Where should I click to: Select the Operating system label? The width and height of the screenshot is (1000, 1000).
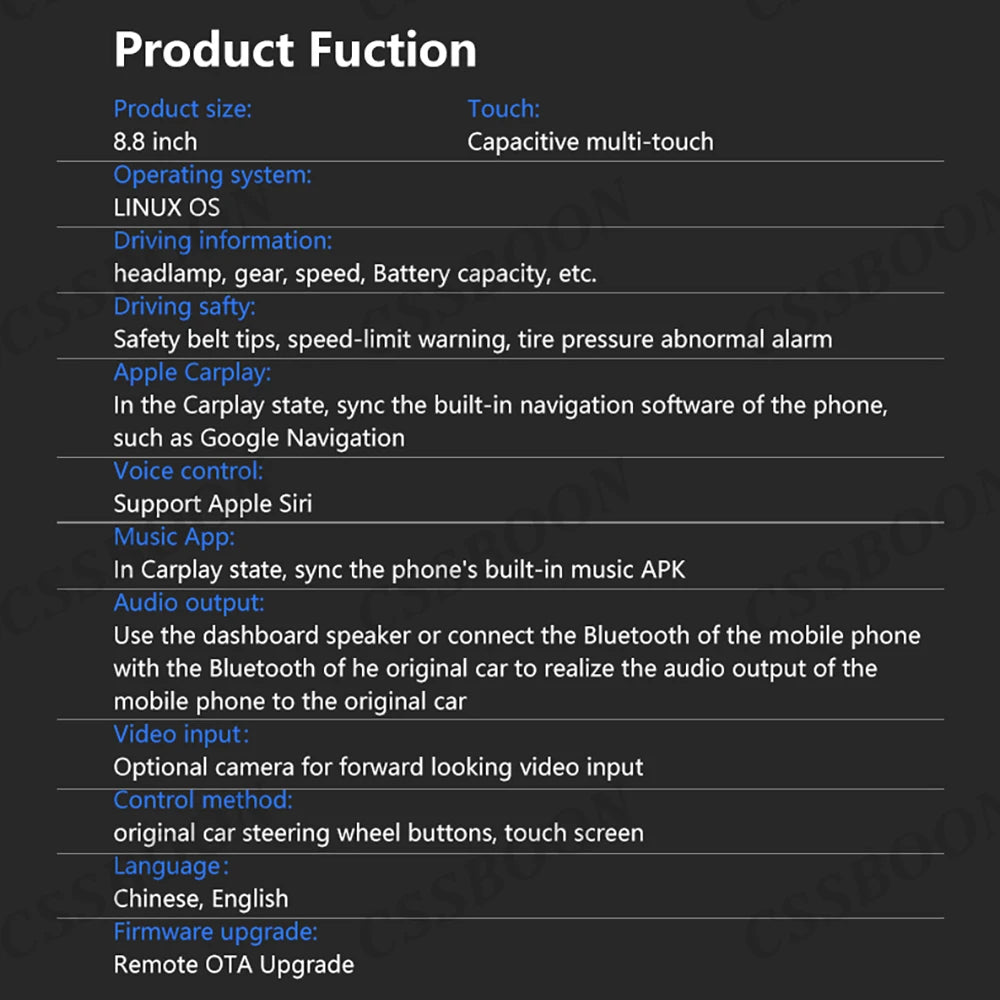(x=212, y=175)
